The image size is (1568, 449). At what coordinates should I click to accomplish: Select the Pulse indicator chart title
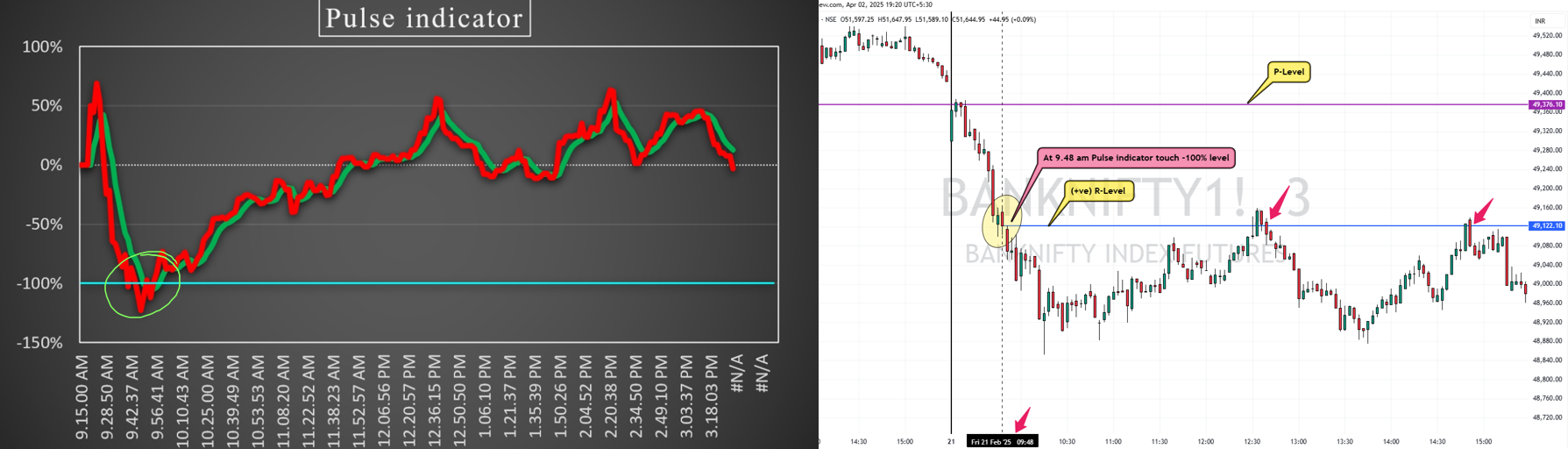coord(424,18)
